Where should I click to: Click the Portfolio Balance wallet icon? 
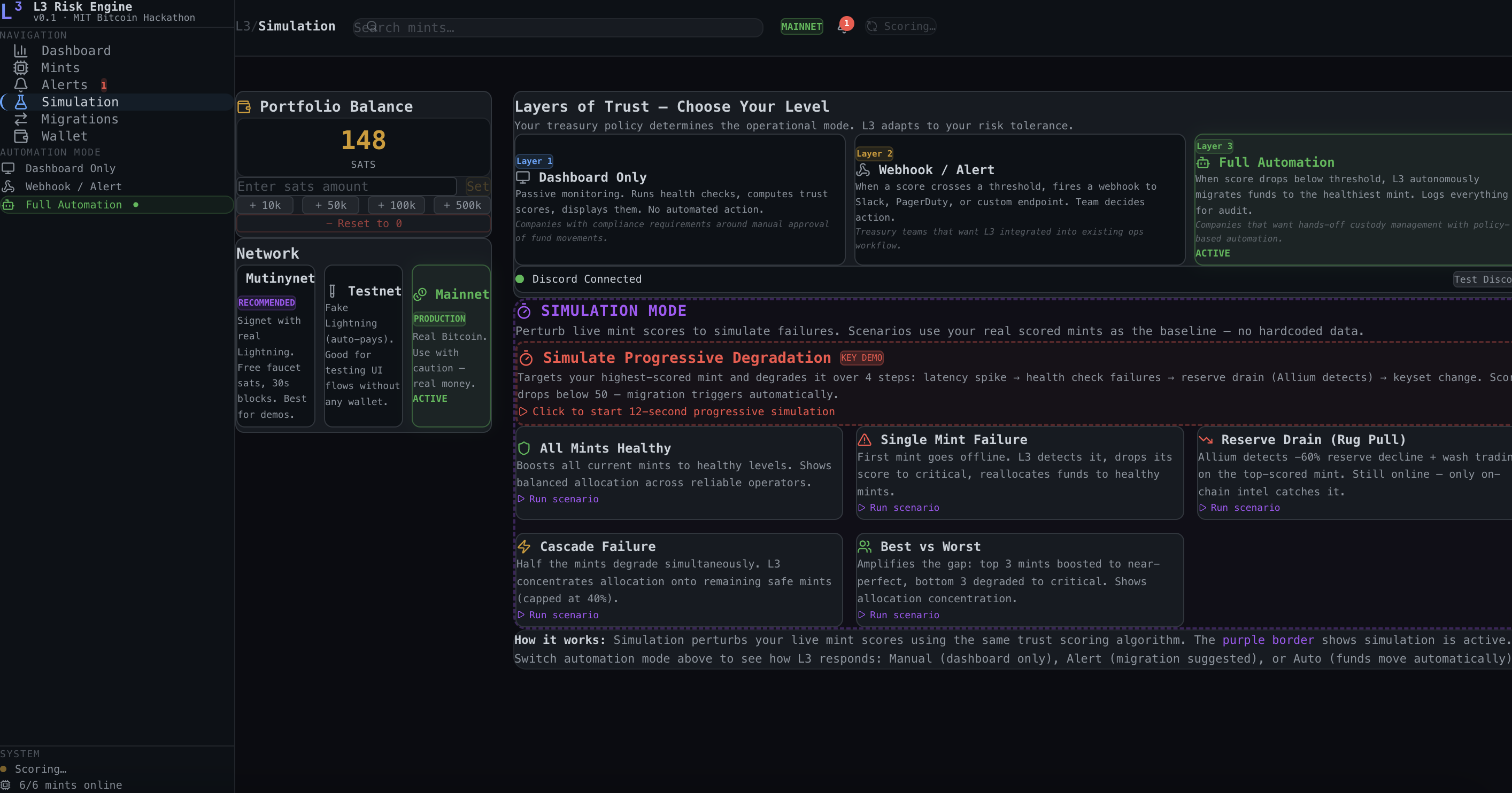(244, 107)
